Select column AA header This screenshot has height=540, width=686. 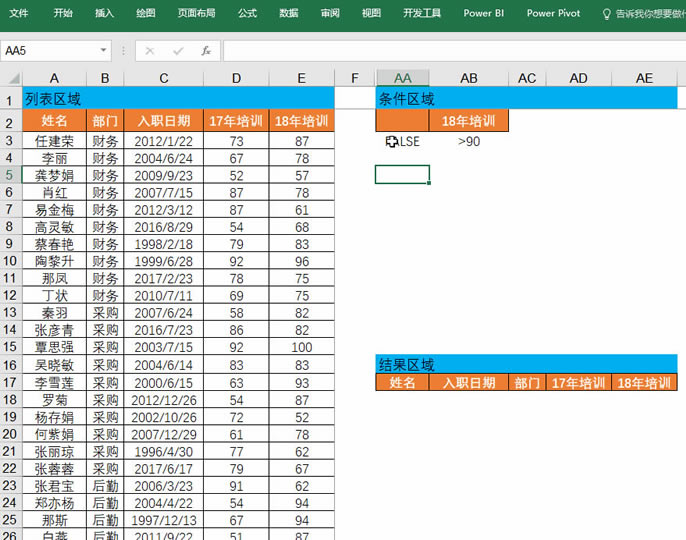click(402, 78)
